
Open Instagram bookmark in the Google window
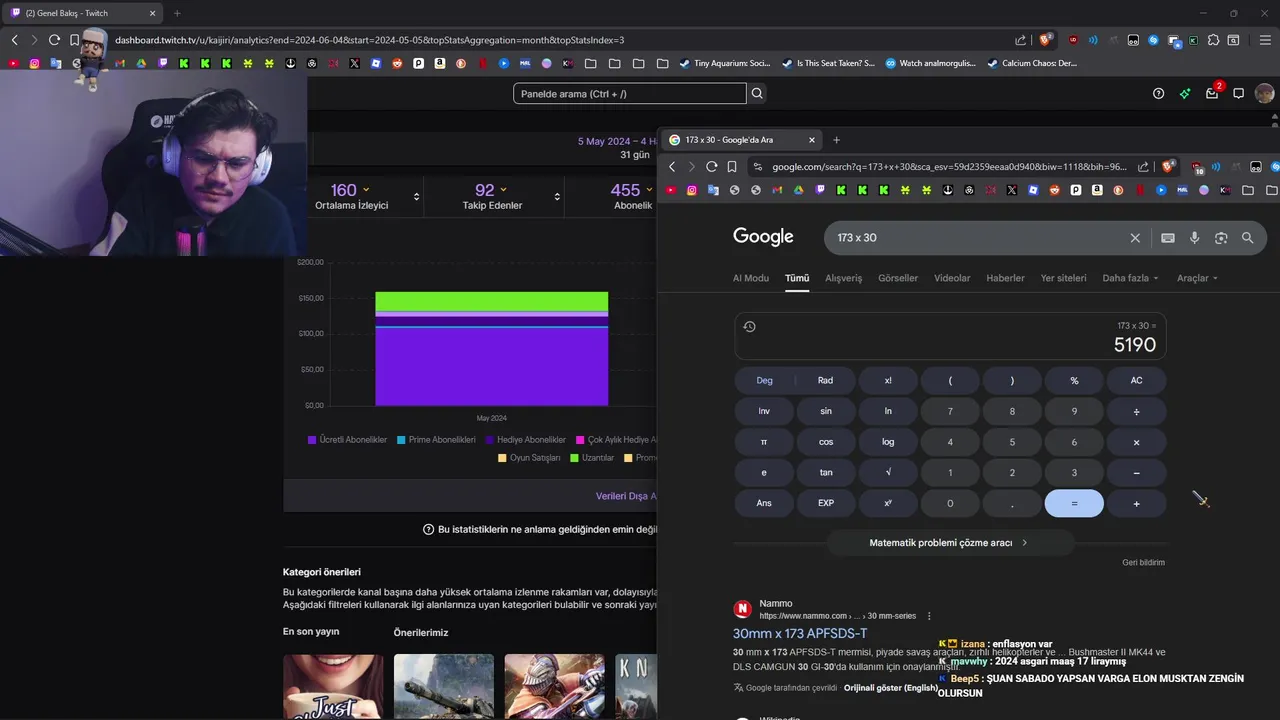pyautogui.click(x=691, y=190)
